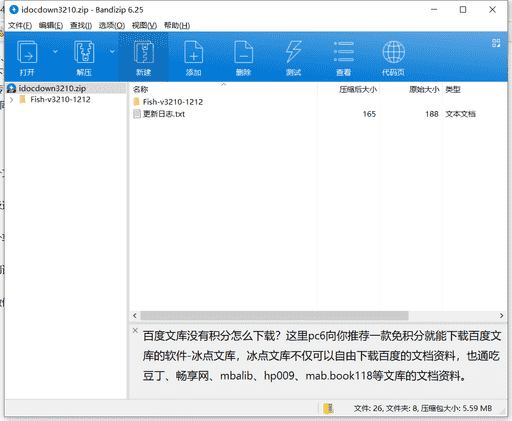The height and width of the screenshot is (421, 512).
Task: Click the horizontal scrollbar left arrow
Action: [x=135, y=315]
